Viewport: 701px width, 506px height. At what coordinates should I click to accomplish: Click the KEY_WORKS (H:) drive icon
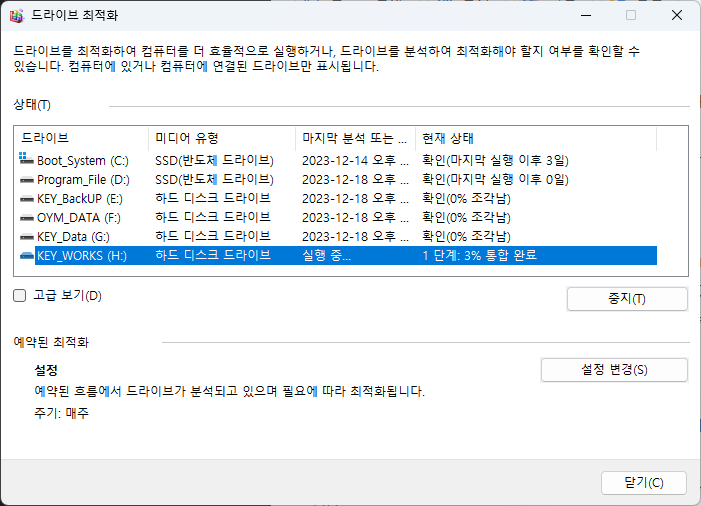point(27,256)
